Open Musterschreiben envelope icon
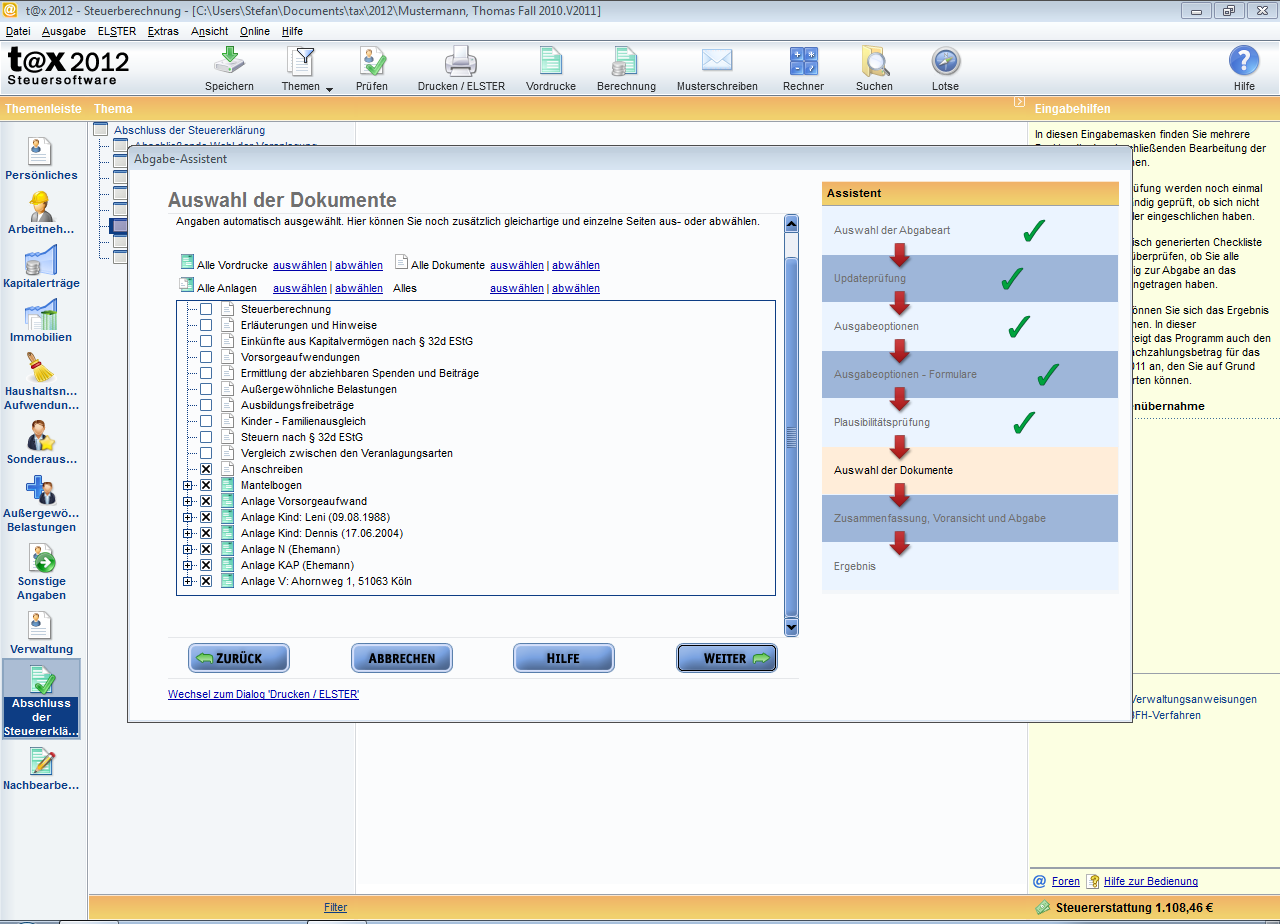 [x=717, y=62]
